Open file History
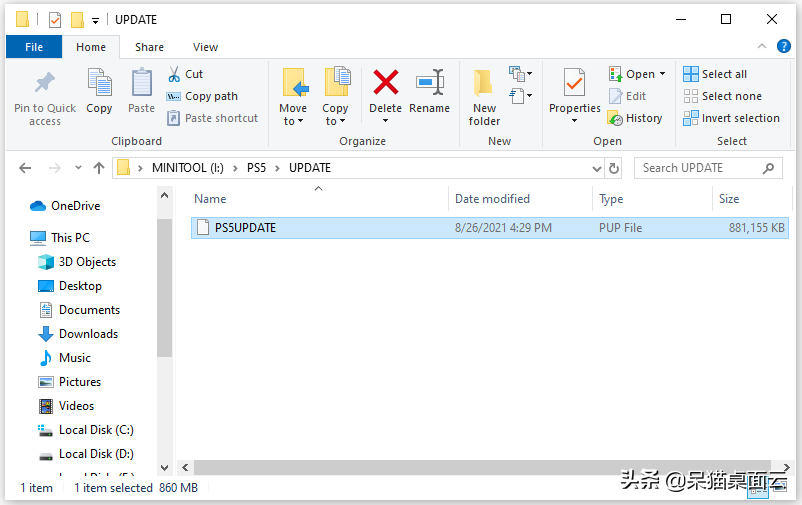 635,118
